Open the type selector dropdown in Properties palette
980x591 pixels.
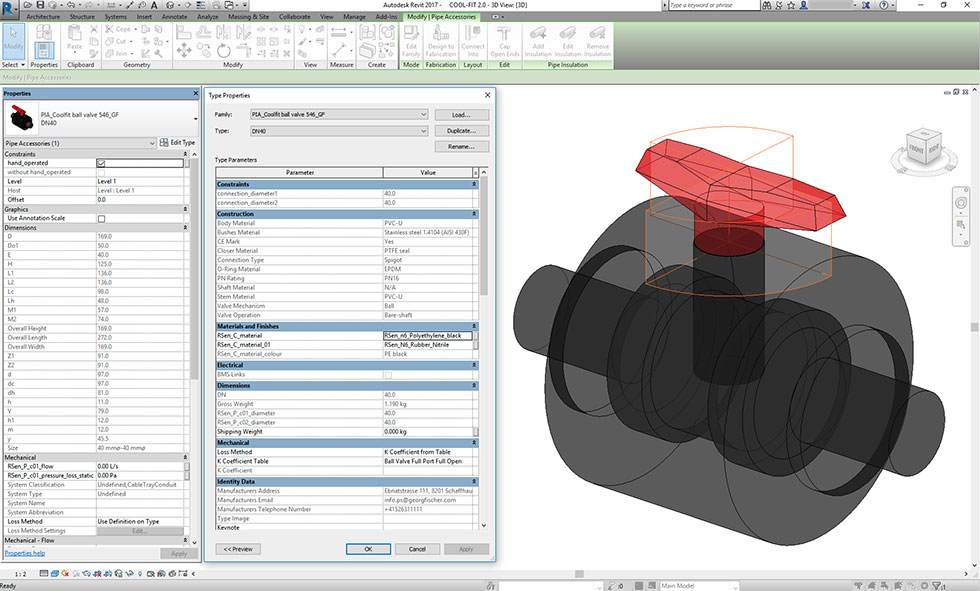[x=196, y=119]
